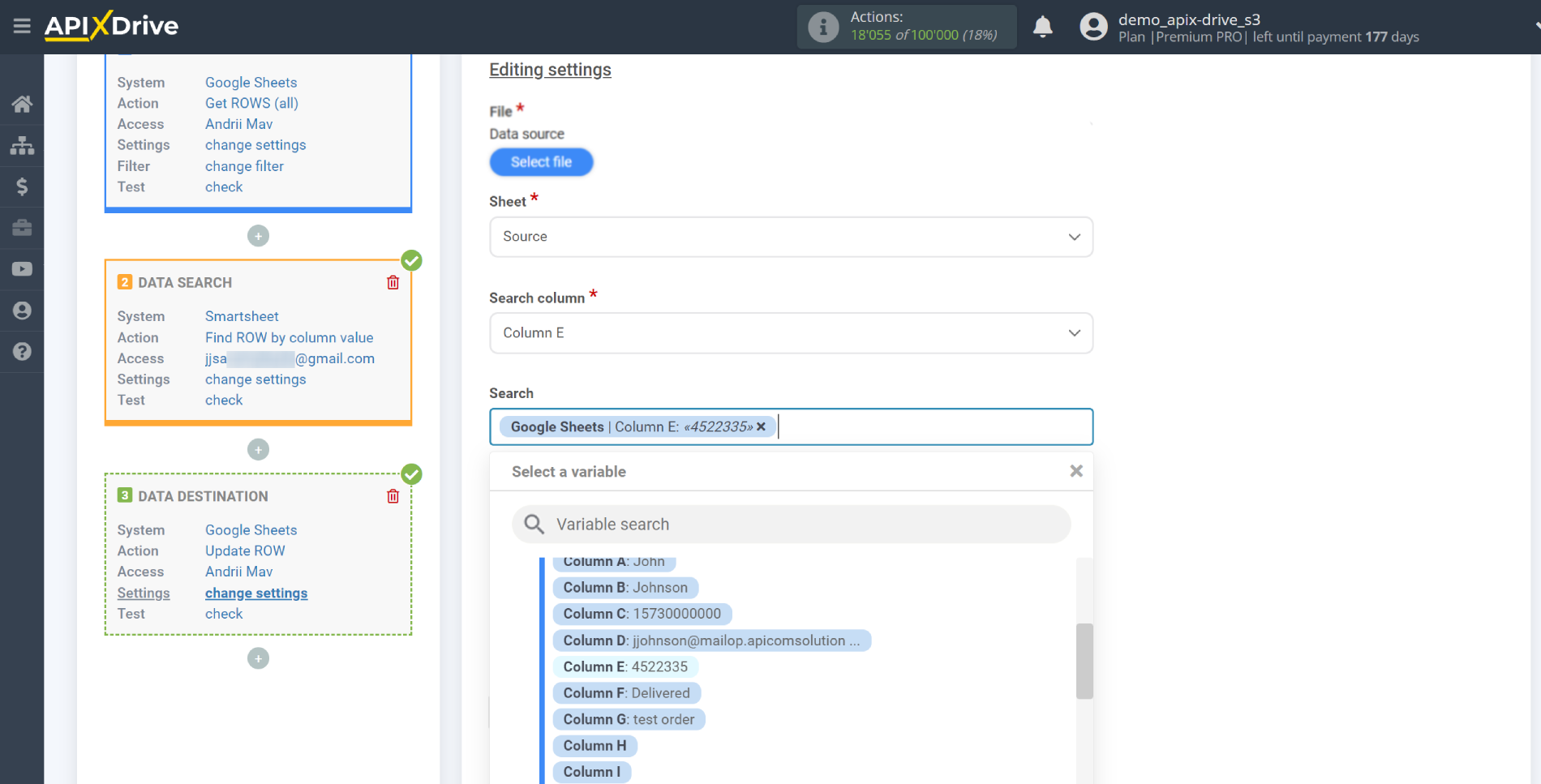Open Data Source Andrii Mav access

(238, 124)
